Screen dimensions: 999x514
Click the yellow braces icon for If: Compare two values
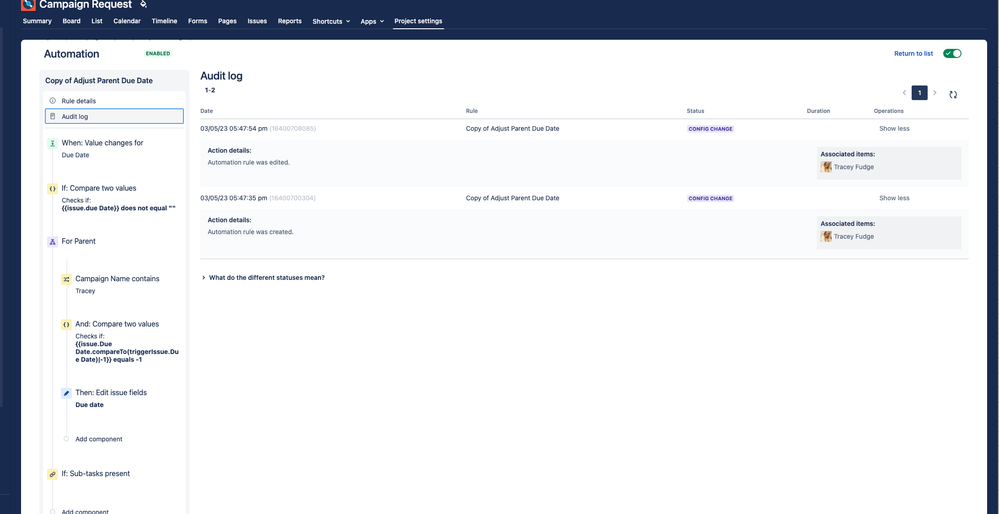coord(52,189)
